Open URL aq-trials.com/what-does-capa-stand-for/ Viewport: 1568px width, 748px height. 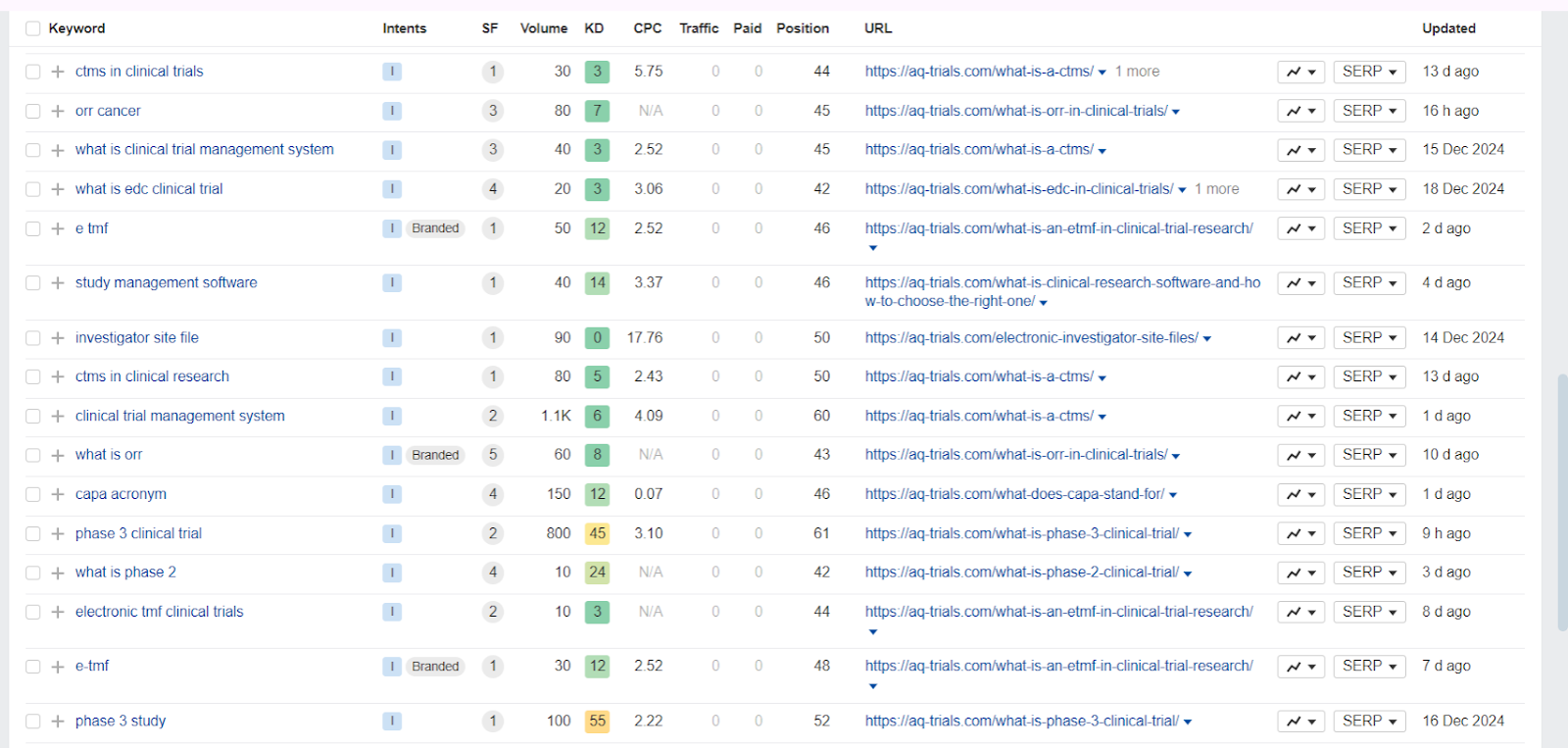pyautogui.click(x=1014, y=494)
